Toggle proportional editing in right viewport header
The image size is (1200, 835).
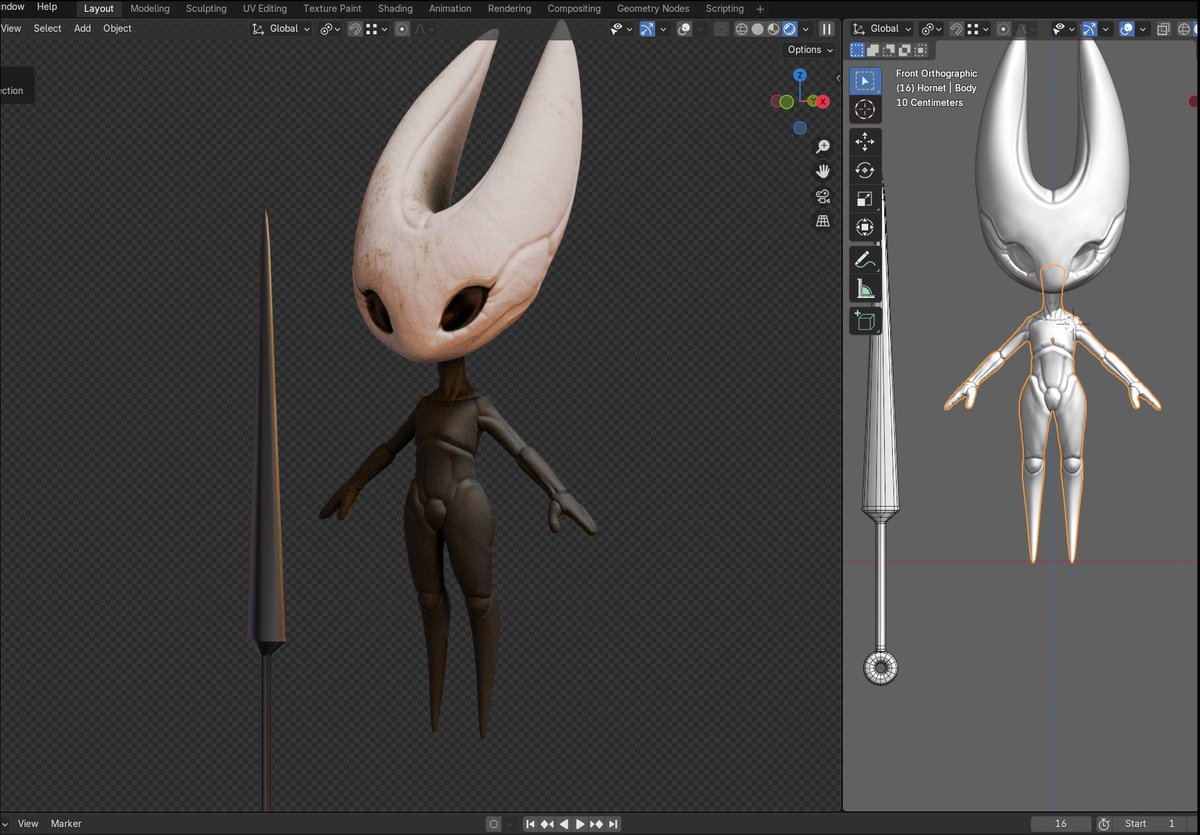1003,29
